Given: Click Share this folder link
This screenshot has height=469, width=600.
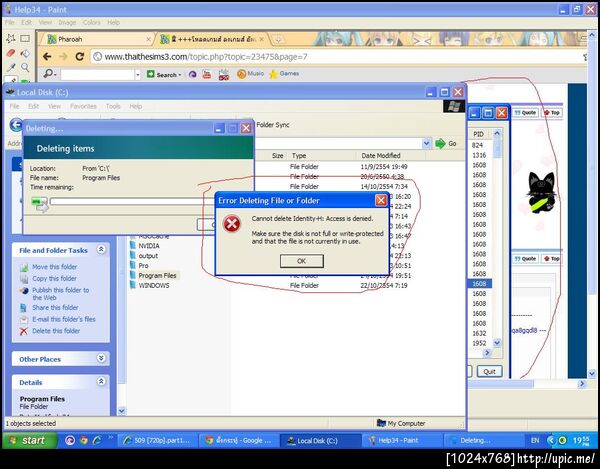Looking at the screenshot, I should point(55,307).
